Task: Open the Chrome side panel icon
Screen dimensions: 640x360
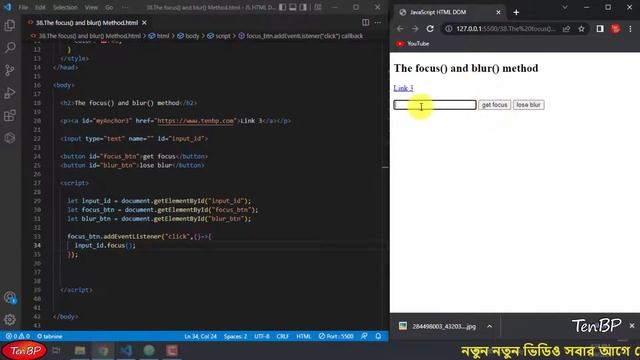Action: point(600,29)
